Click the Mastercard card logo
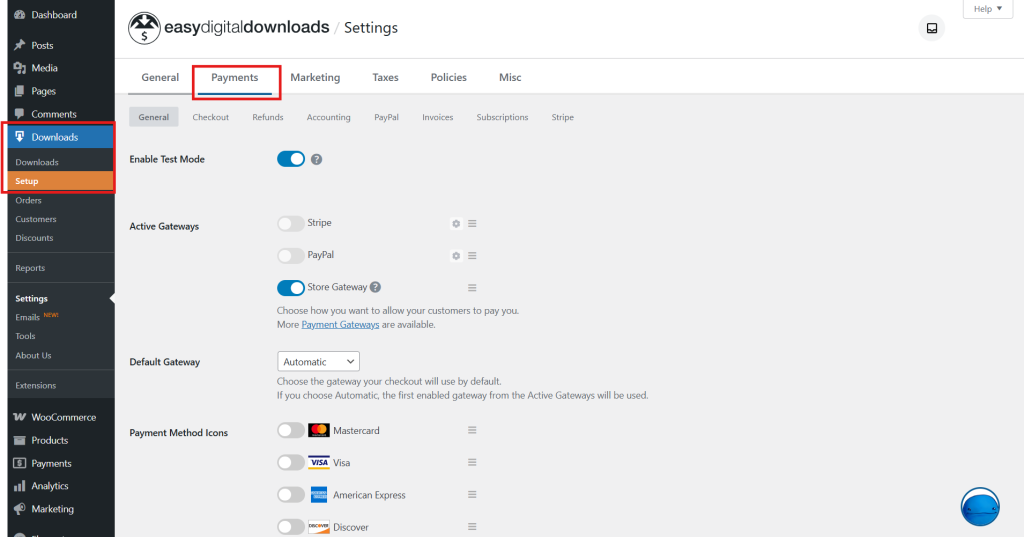Screen dimensions: 1024x537 [319, 430]
